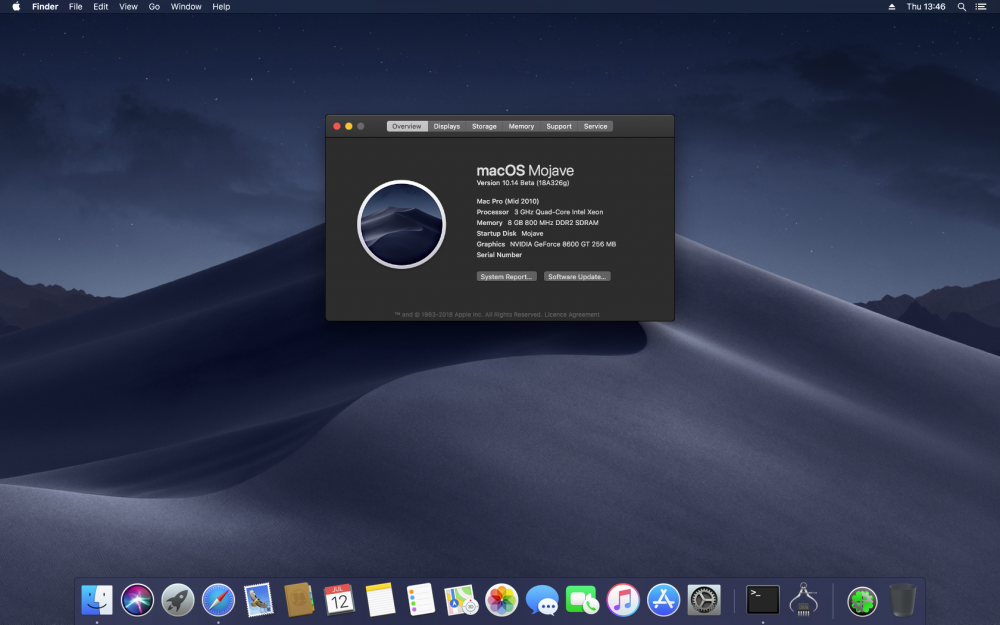Viewport: 1000px width, 625px height.
Task: Open Mail stamp icon in Dock
Action: (x=258, y=600)
